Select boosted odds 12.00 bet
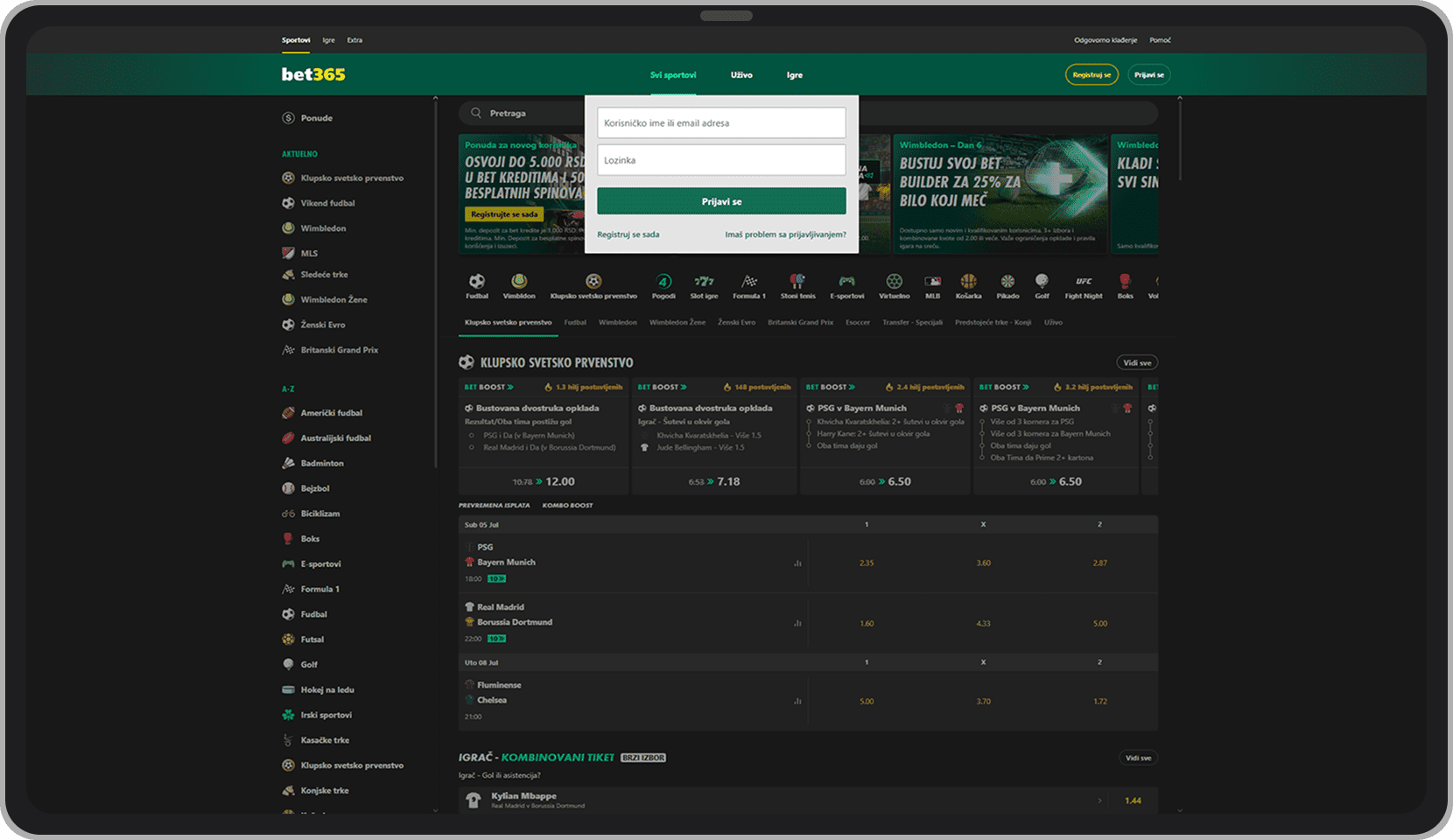 544,481
